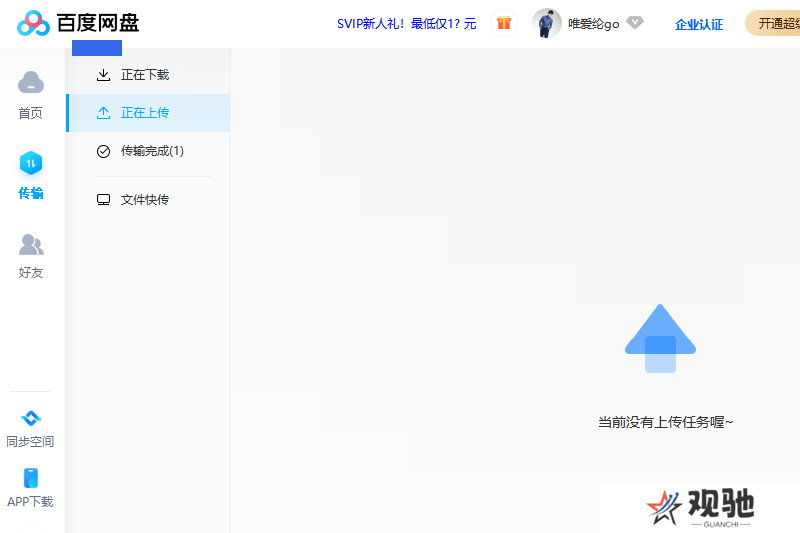
Task: Click the upload arrow icon beside 正在上传
Action: coord(104,113)
